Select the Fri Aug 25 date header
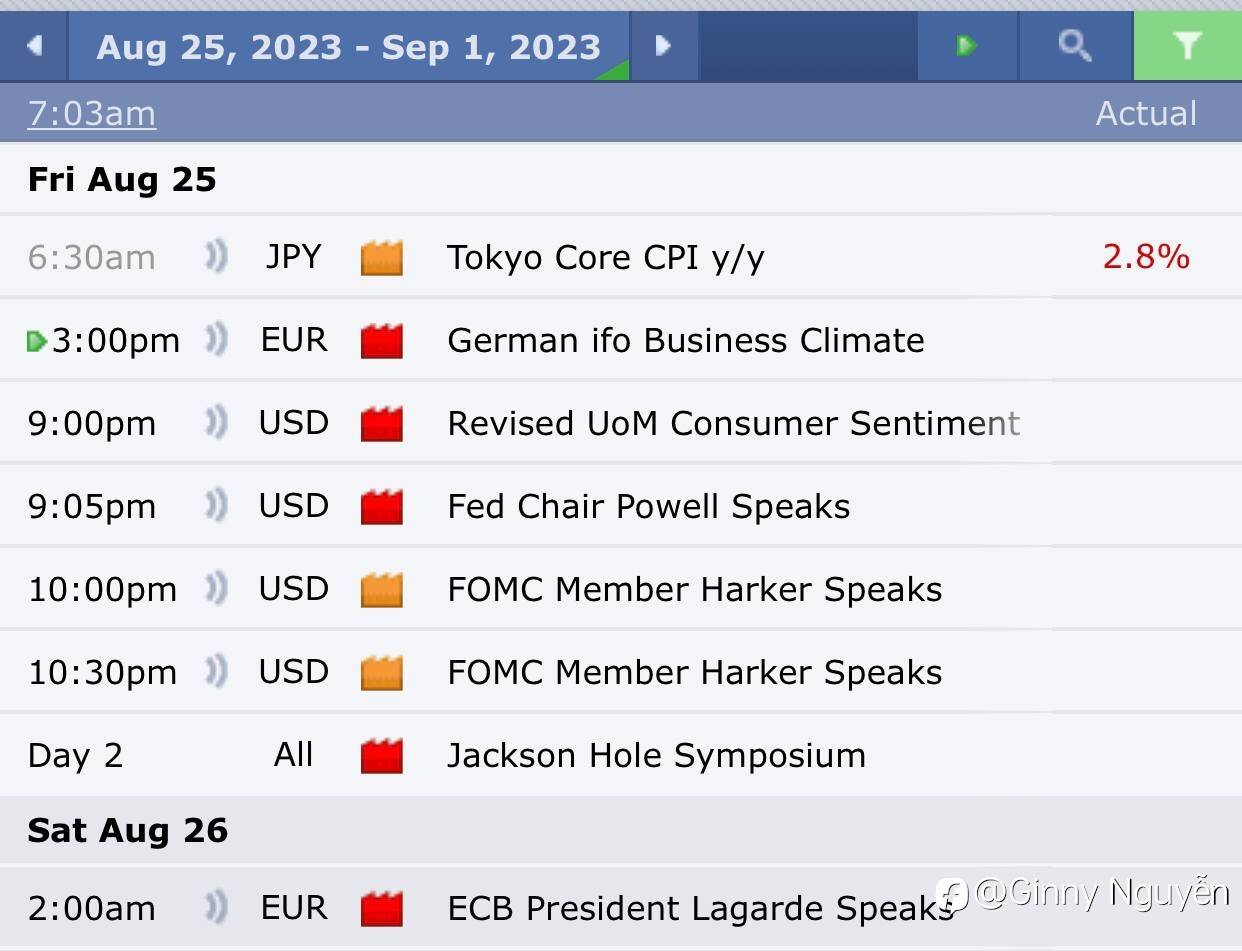 122,180
